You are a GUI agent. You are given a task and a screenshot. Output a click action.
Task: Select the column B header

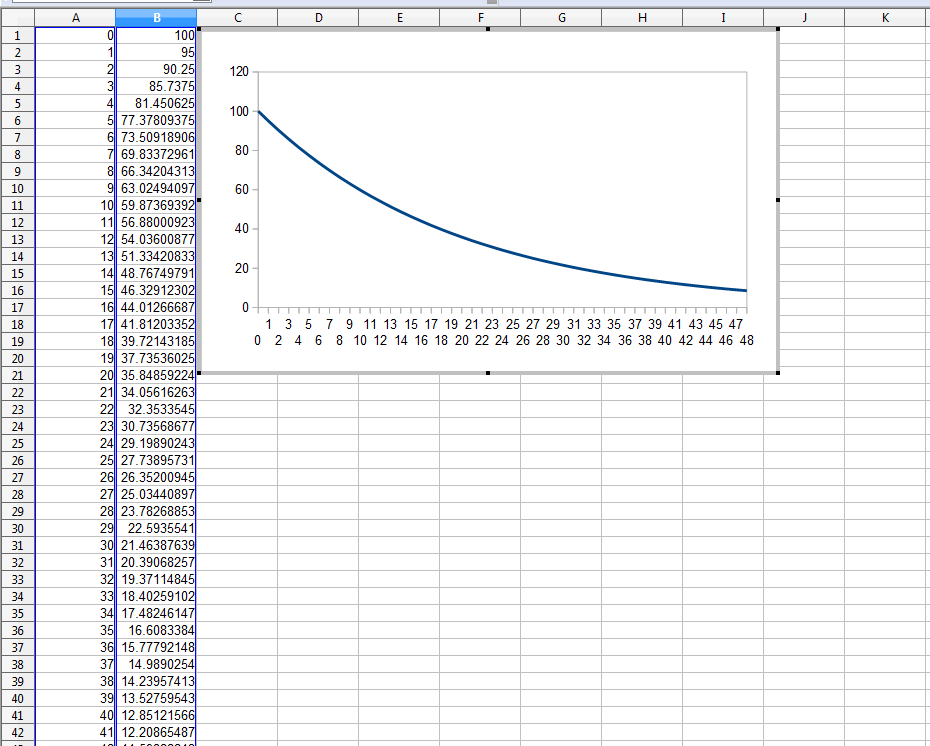[x=156, y=18]
